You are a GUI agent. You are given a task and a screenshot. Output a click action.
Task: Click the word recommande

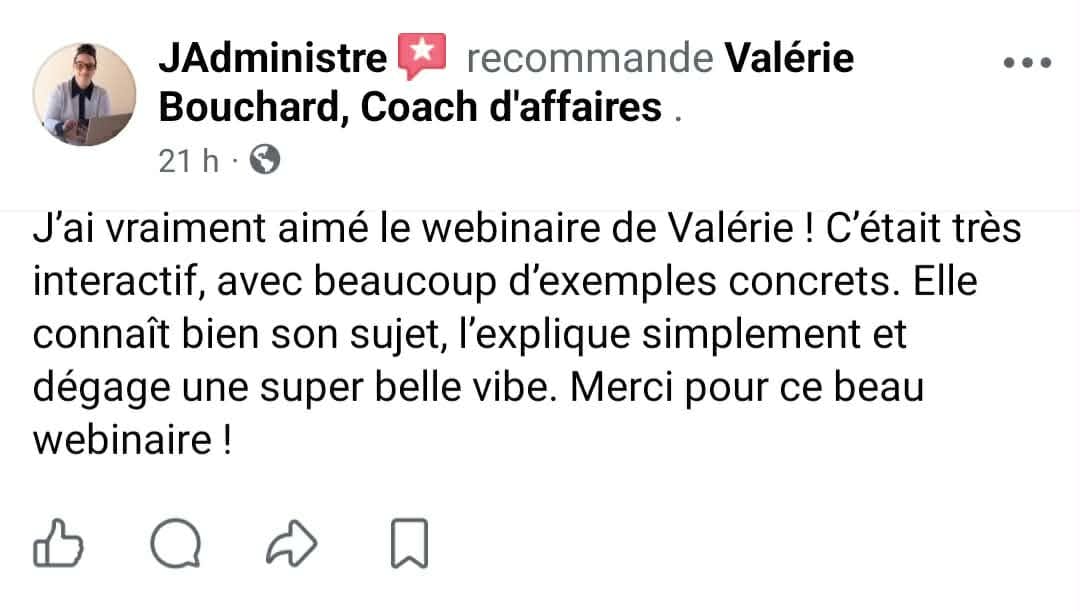point(590,58)
